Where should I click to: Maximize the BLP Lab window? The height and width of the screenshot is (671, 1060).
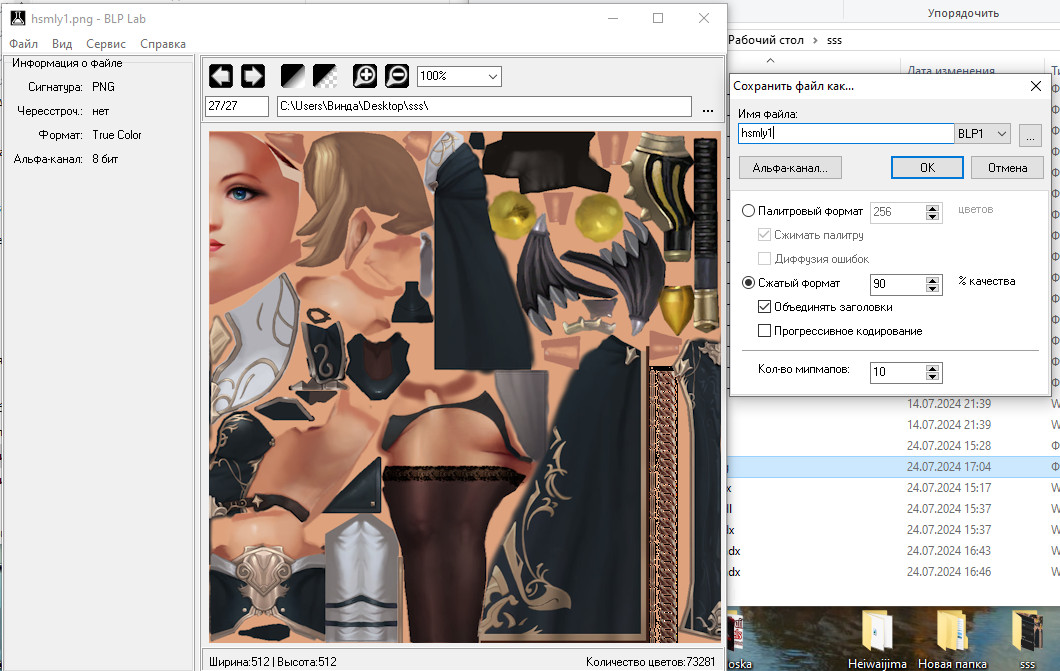pyautogui.click(x=658, y=18)
